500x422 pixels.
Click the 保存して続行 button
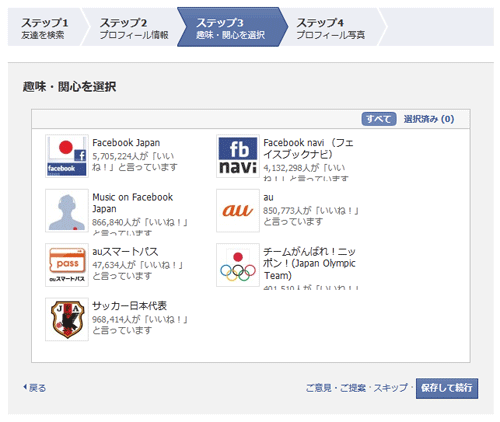(447, 388)
